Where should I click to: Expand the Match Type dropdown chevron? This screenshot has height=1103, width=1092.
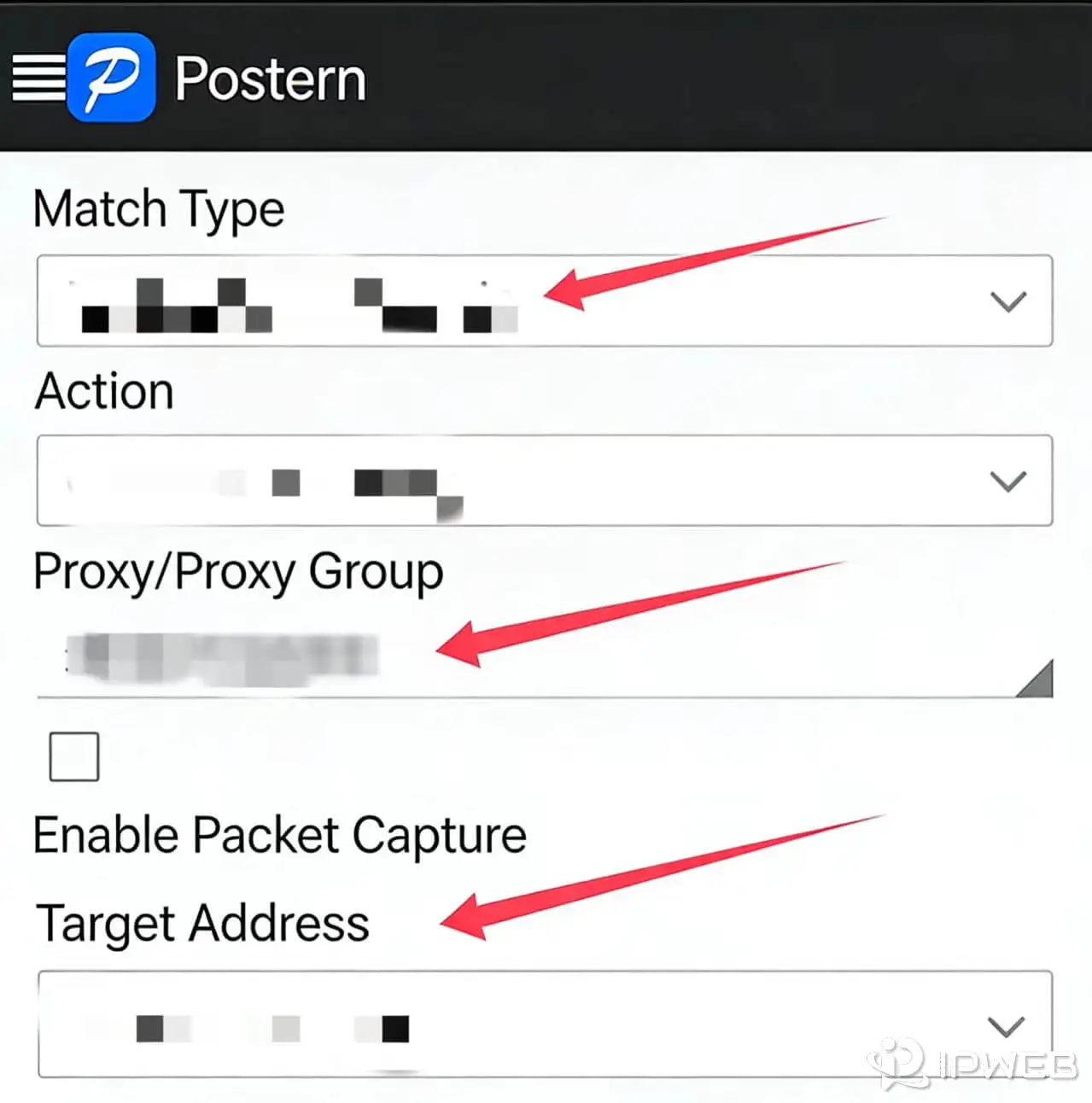pyautogui.click(x=1007, y=301)
